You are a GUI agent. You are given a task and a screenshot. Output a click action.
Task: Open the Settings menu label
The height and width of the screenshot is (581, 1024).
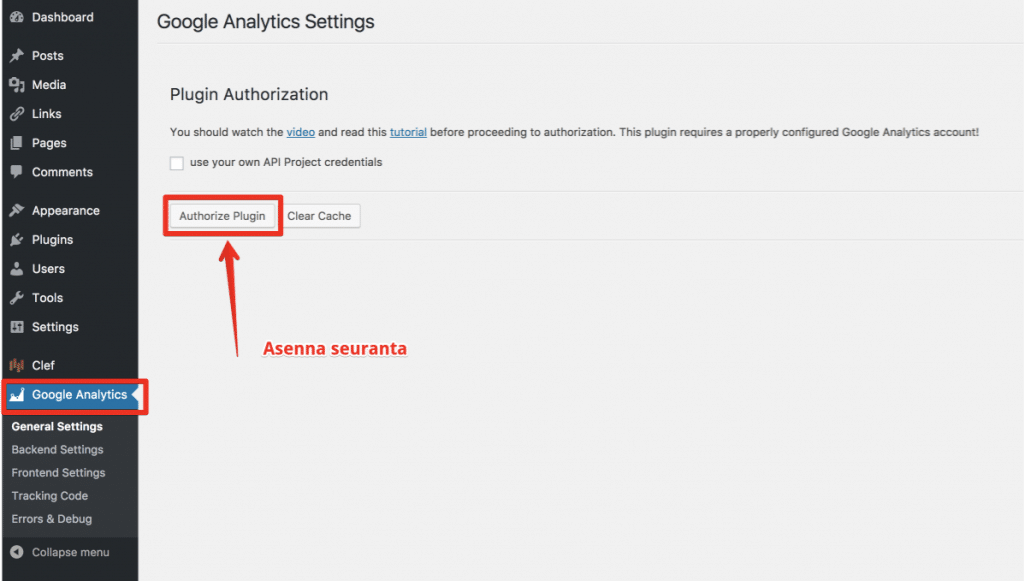55,326
